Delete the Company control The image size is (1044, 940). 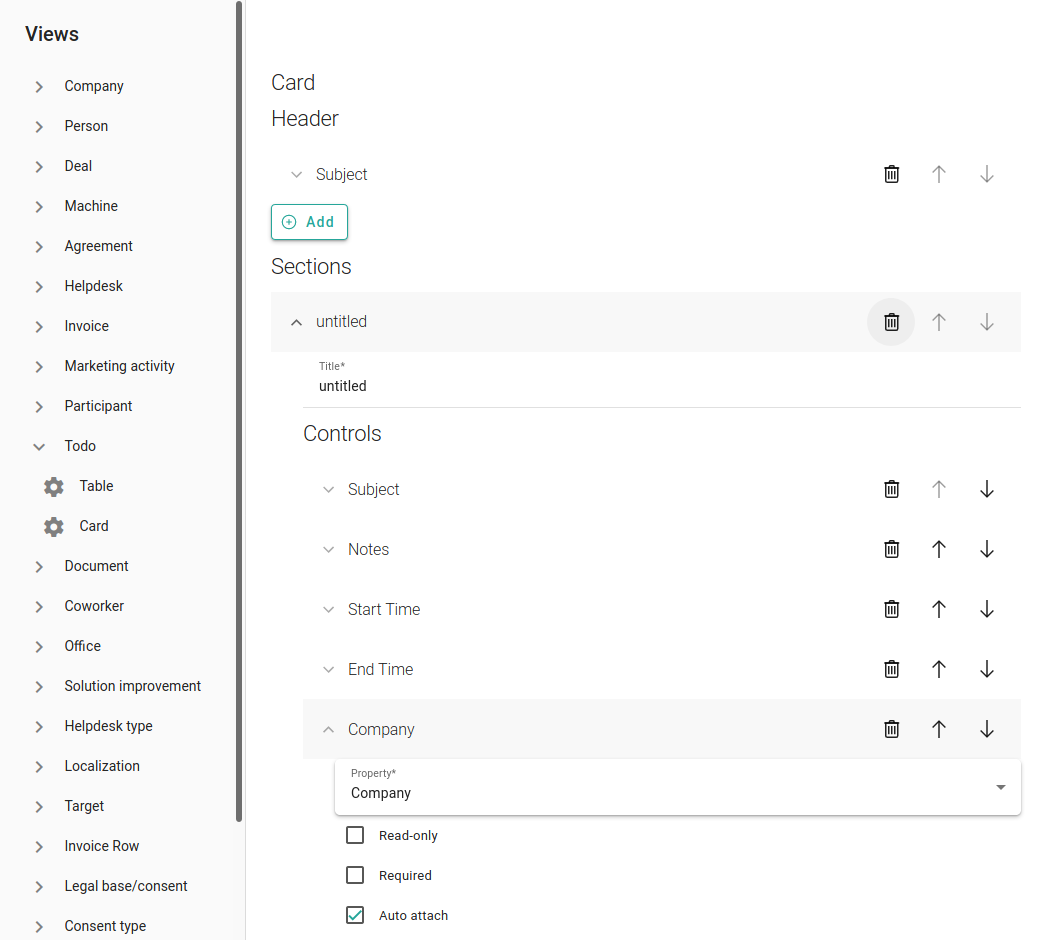tap(891, 729)
